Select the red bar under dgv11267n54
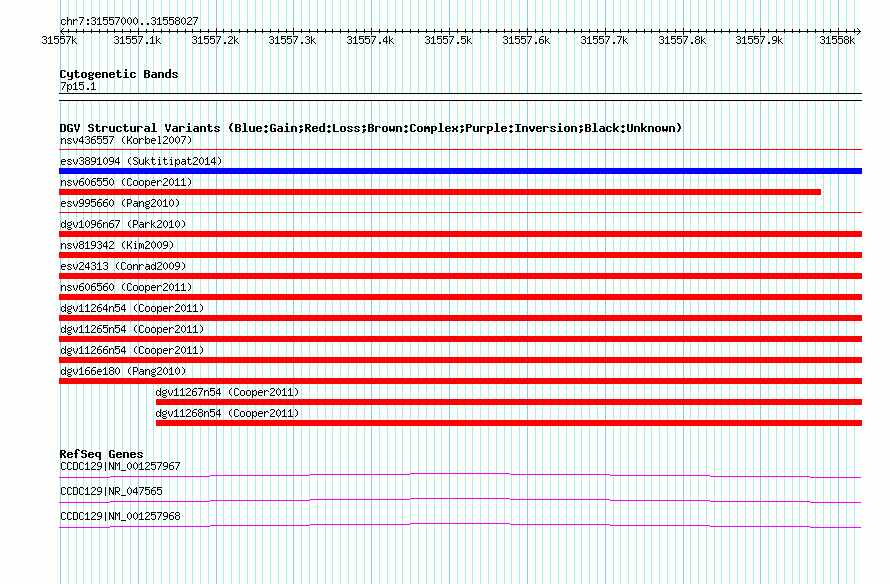The height and width of the screenshot is (584, 890). 509,402
